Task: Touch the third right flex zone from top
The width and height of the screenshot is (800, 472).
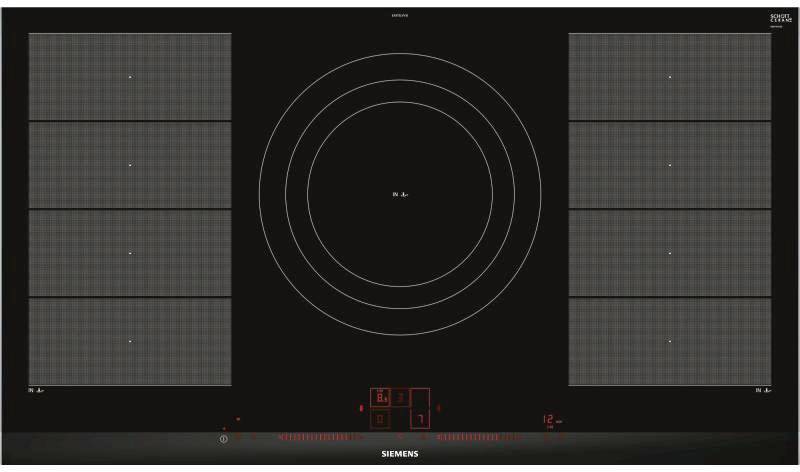Action: click(670, 253)
